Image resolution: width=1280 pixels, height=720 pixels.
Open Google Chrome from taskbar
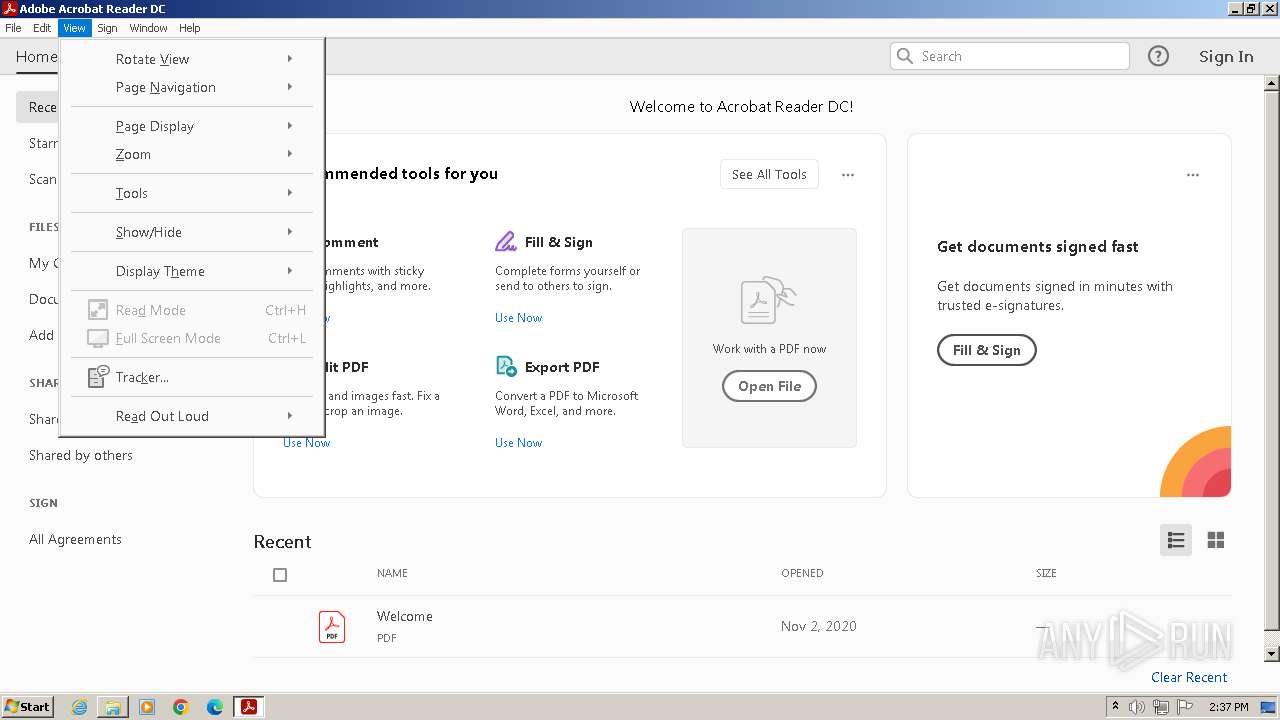tap(181, 707)
